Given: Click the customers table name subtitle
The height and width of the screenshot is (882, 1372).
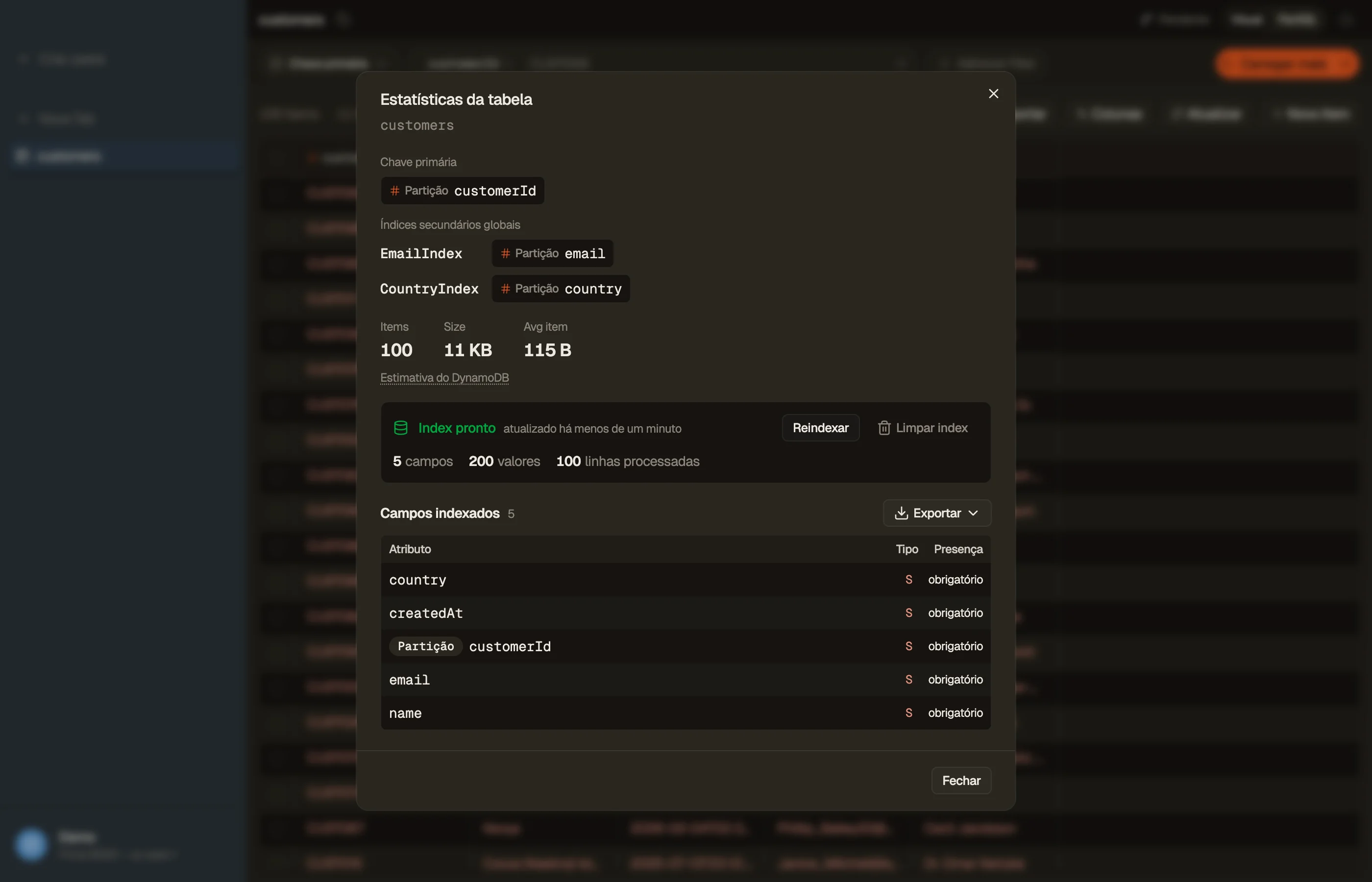Looking at the screenshot, I should click(417, 125).
